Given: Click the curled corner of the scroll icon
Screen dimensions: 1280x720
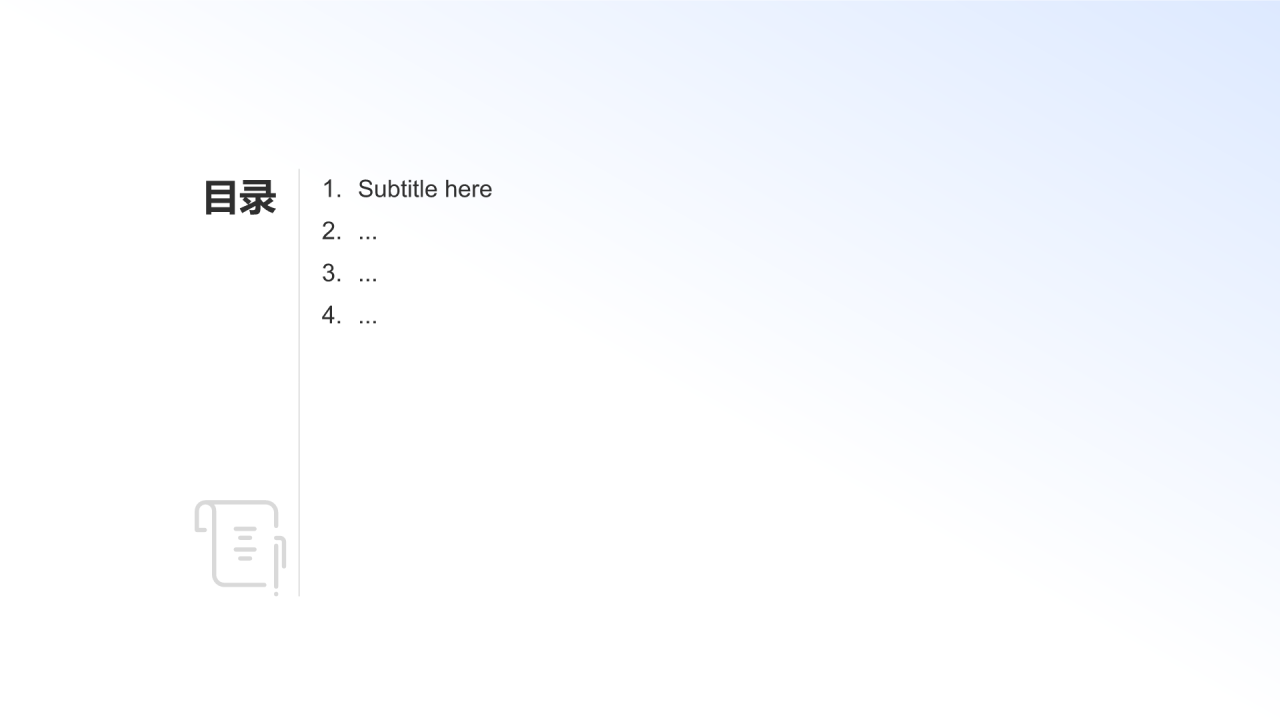Looking at the screenshot, I should point(204,517).
